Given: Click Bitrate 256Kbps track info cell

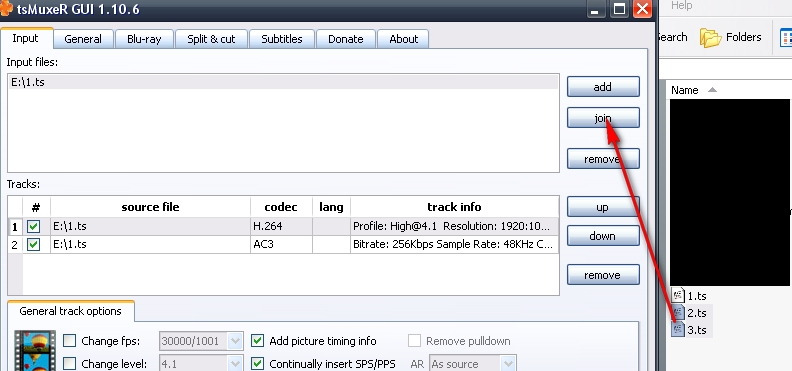Looking at the screenshot, I should 455,244.
